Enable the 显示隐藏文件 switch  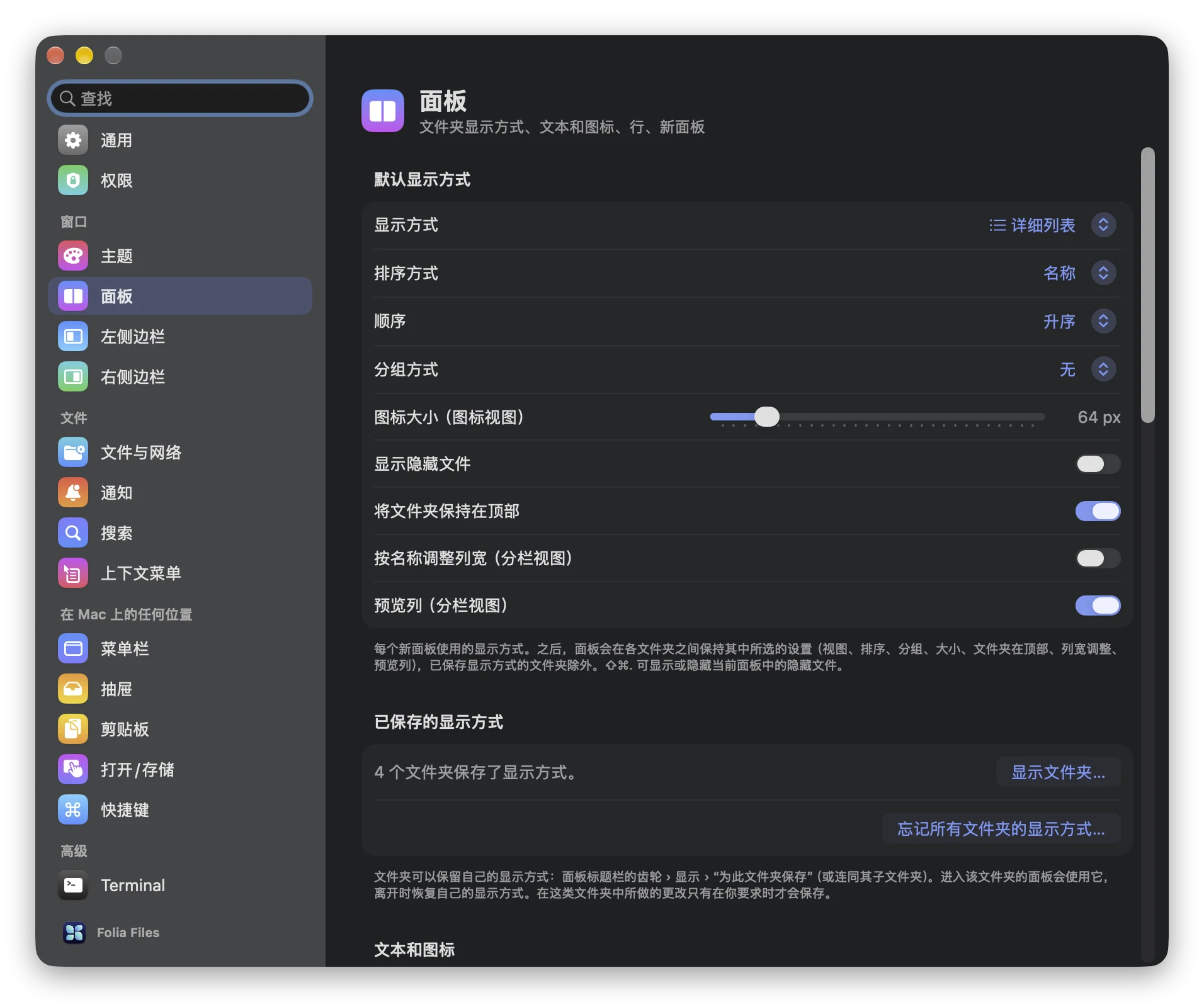coord(1098,464)
